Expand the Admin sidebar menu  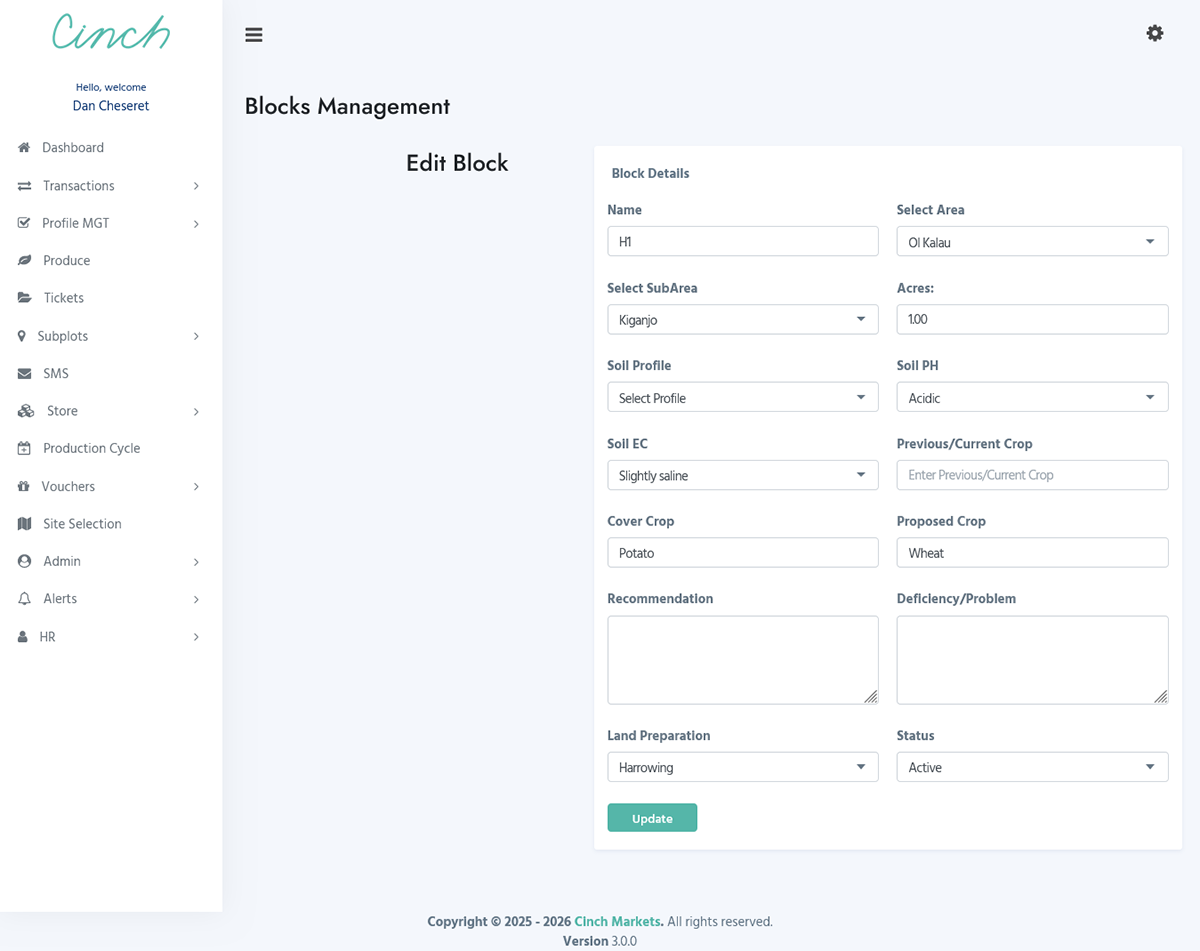(60, 561)
